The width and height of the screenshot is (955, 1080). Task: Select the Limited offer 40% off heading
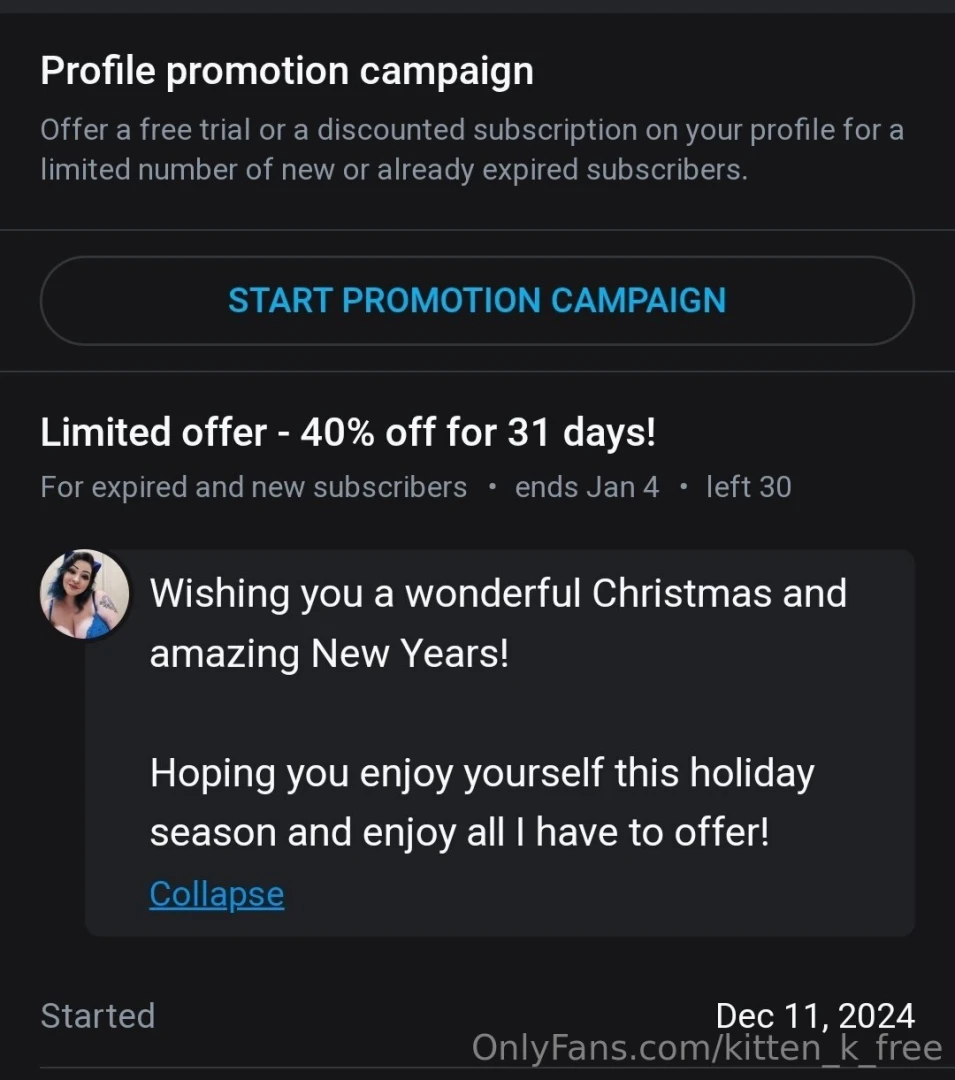coord(348,432)
